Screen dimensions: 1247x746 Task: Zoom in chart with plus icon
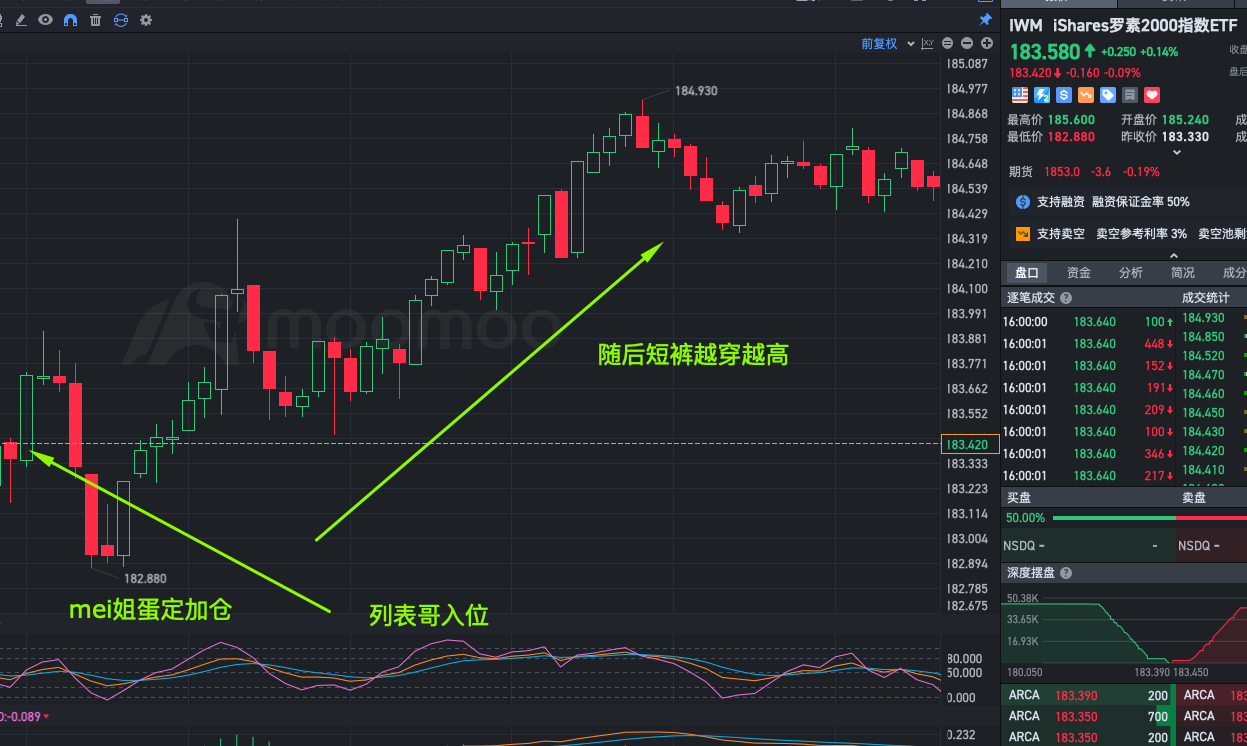pyautogui.click(x=986, y=44)
